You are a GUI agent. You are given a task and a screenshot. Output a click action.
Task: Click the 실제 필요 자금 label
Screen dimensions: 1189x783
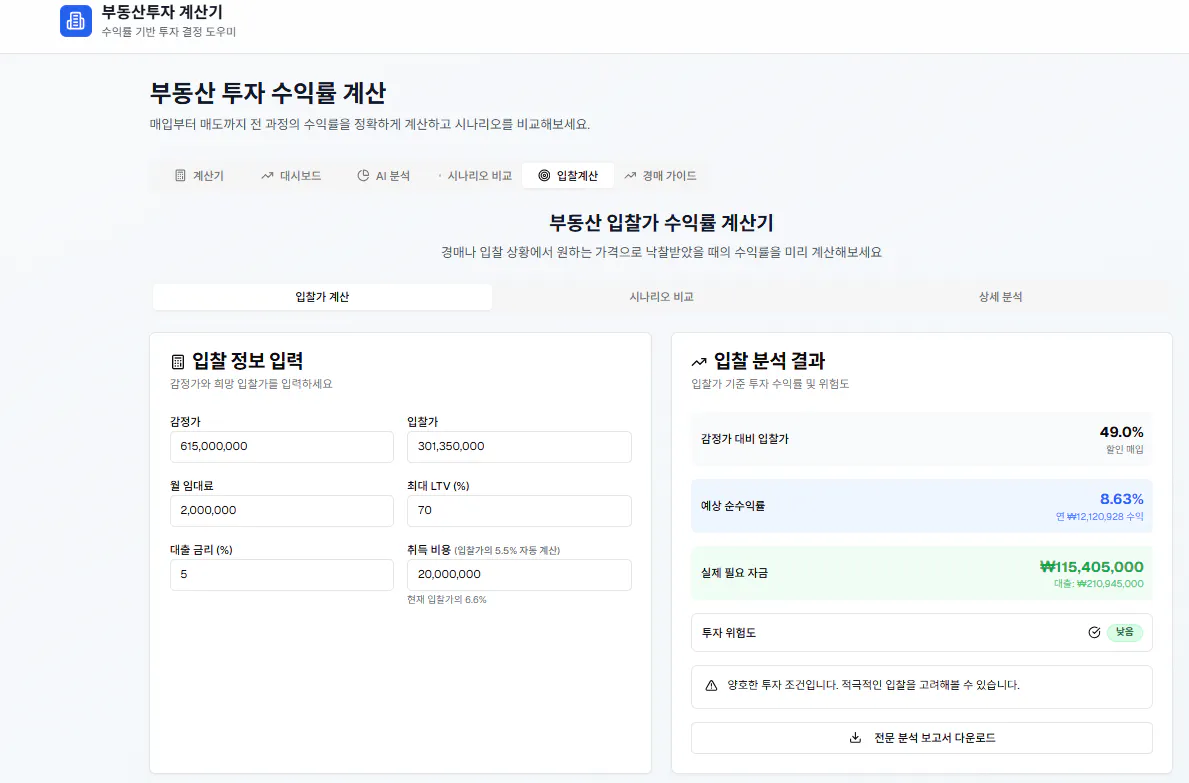[x=734, y=573]
